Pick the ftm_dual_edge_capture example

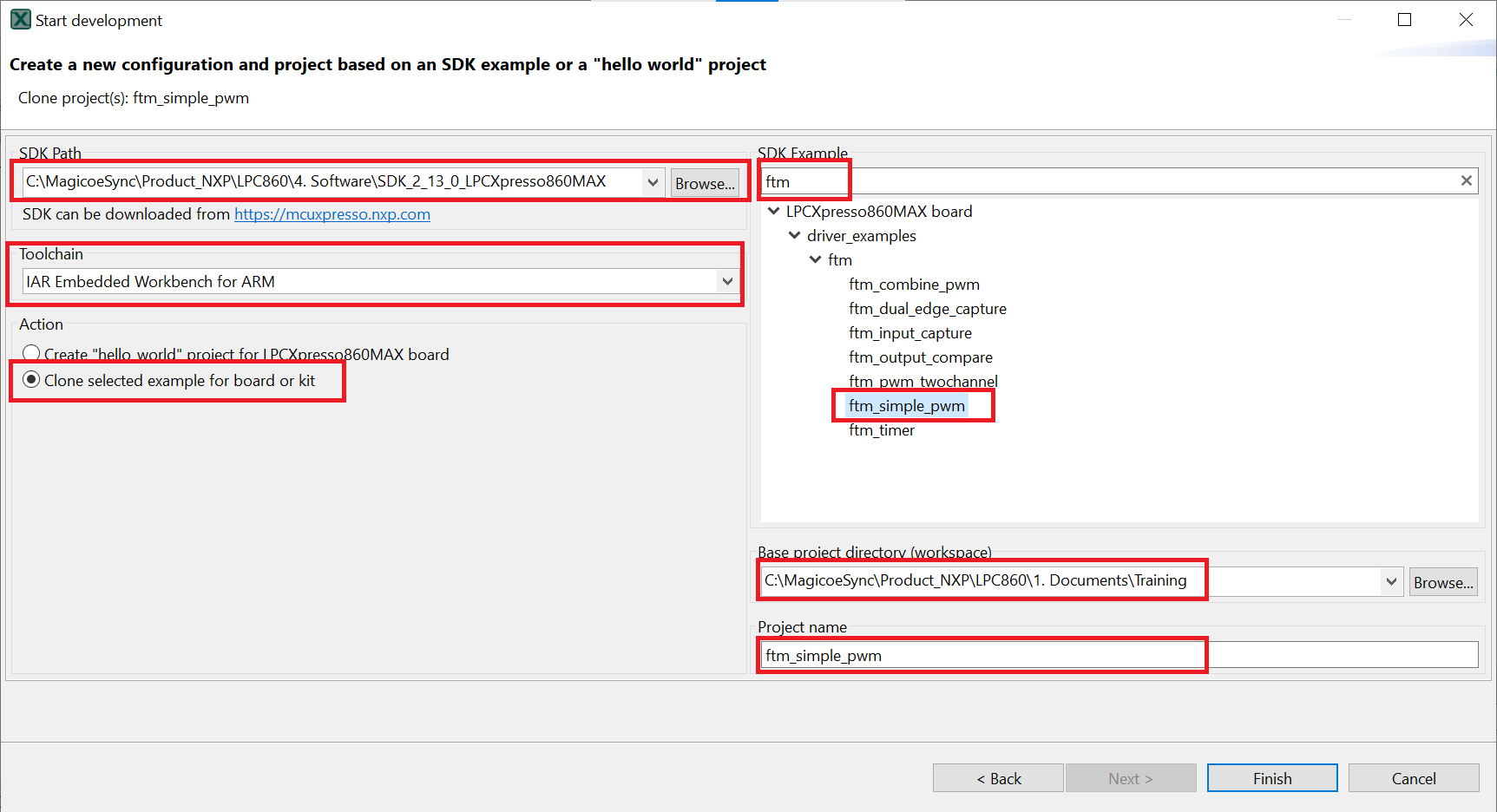tap(928, 309)
